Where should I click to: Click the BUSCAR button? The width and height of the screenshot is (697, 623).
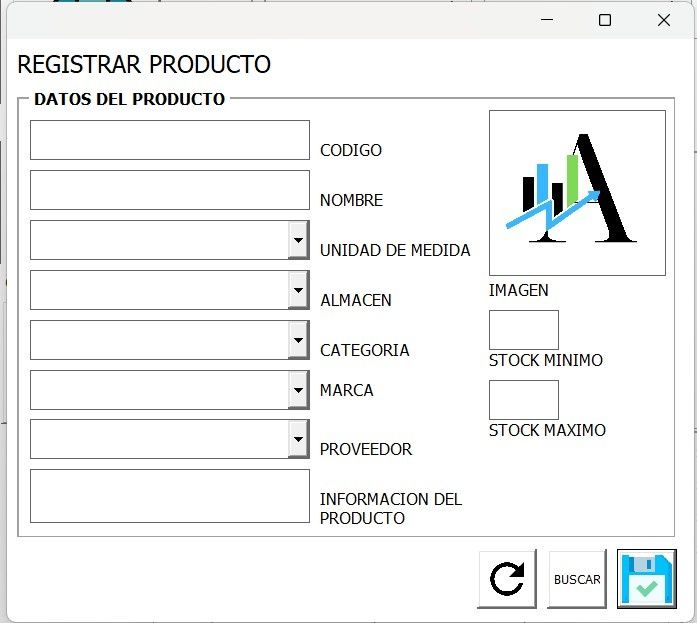(577, 579)
